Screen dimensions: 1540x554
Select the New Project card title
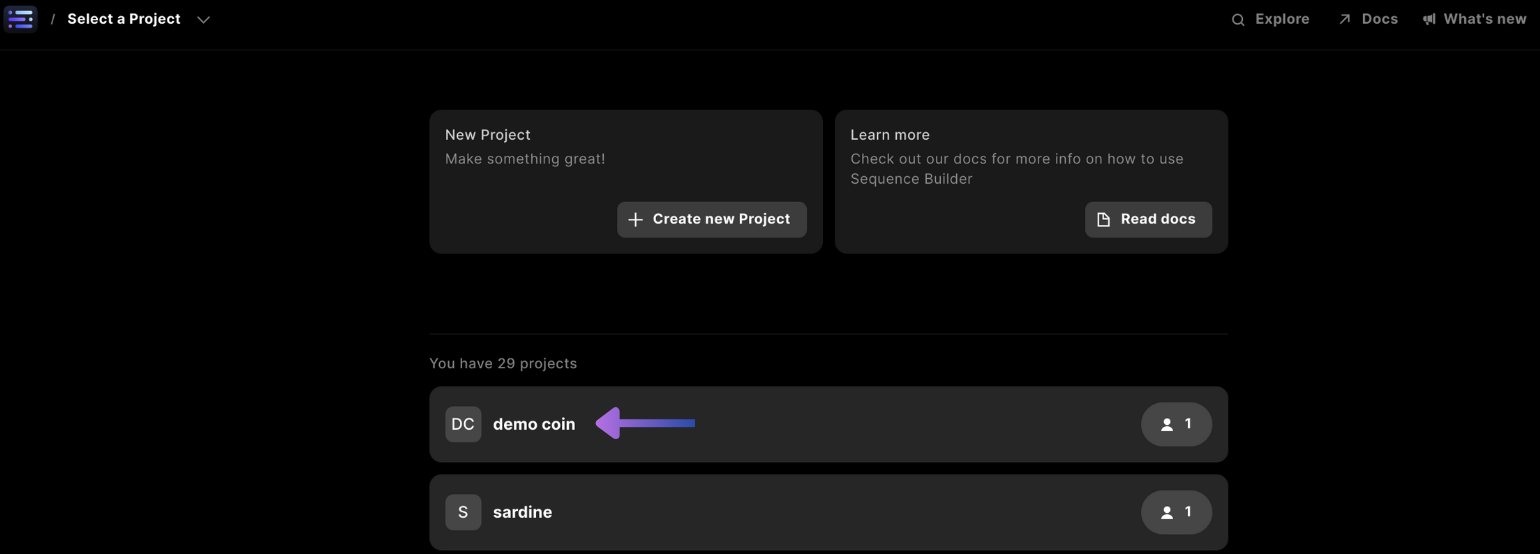tap(488, 135)
